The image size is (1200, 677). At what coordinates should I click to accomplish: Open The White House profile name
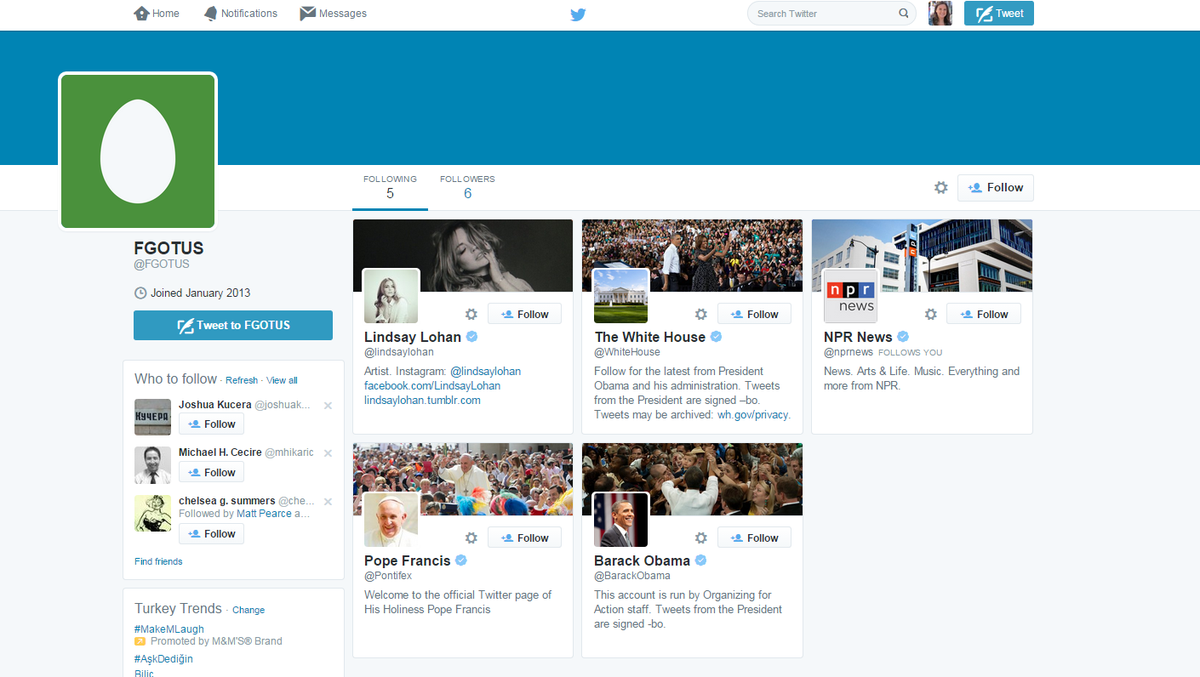[x=650, y=337]
